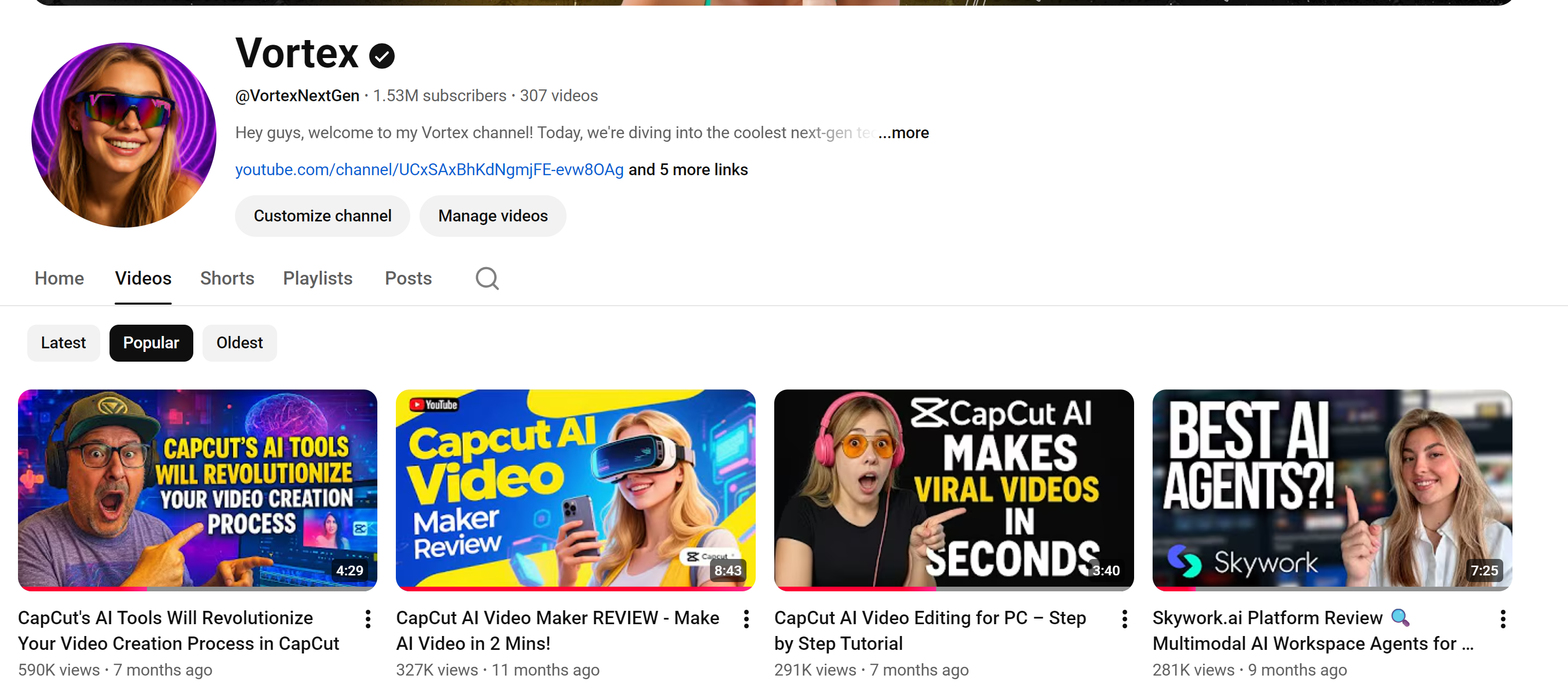Click the Vortex channel name heading

(297, 53)
